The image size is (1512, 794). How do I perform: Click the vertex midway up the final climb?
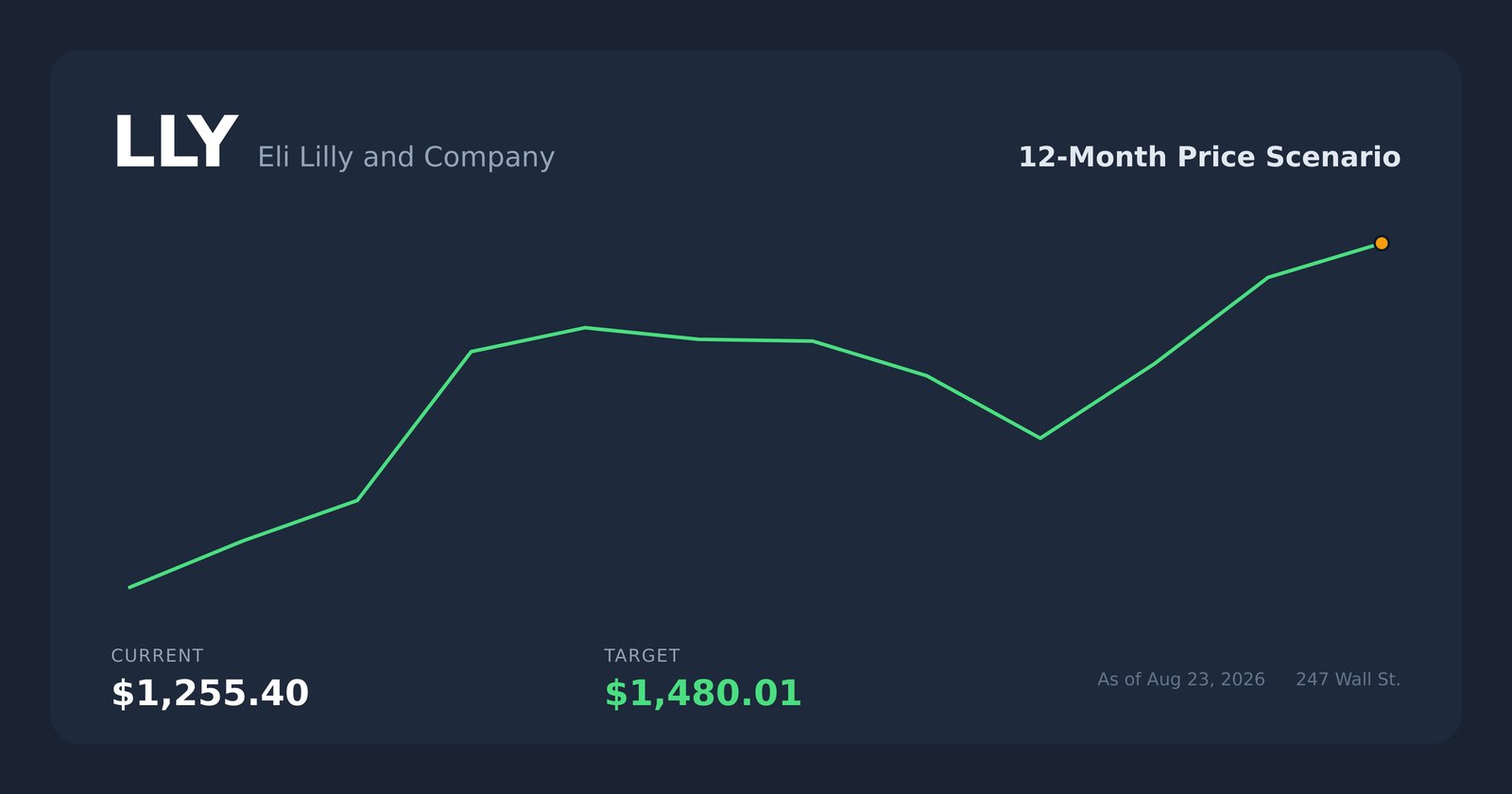[x=1154, y=363]
